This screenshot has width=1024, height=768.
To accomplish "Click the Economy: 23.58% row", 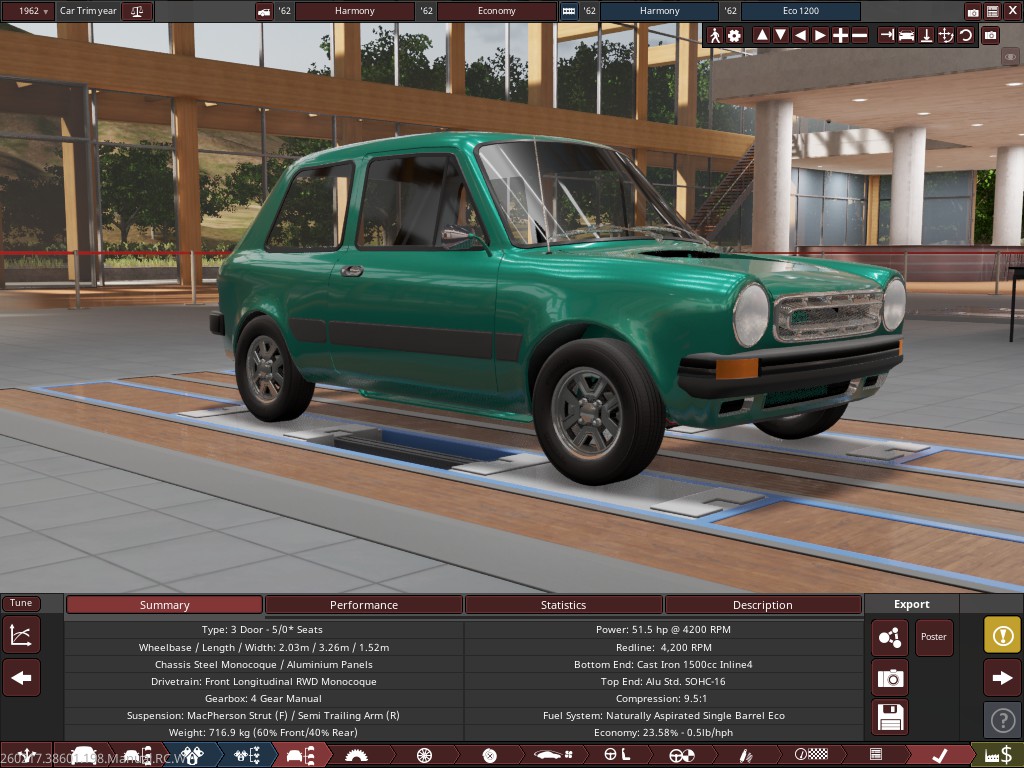I will pyautogui.click(x=663, y=732).
